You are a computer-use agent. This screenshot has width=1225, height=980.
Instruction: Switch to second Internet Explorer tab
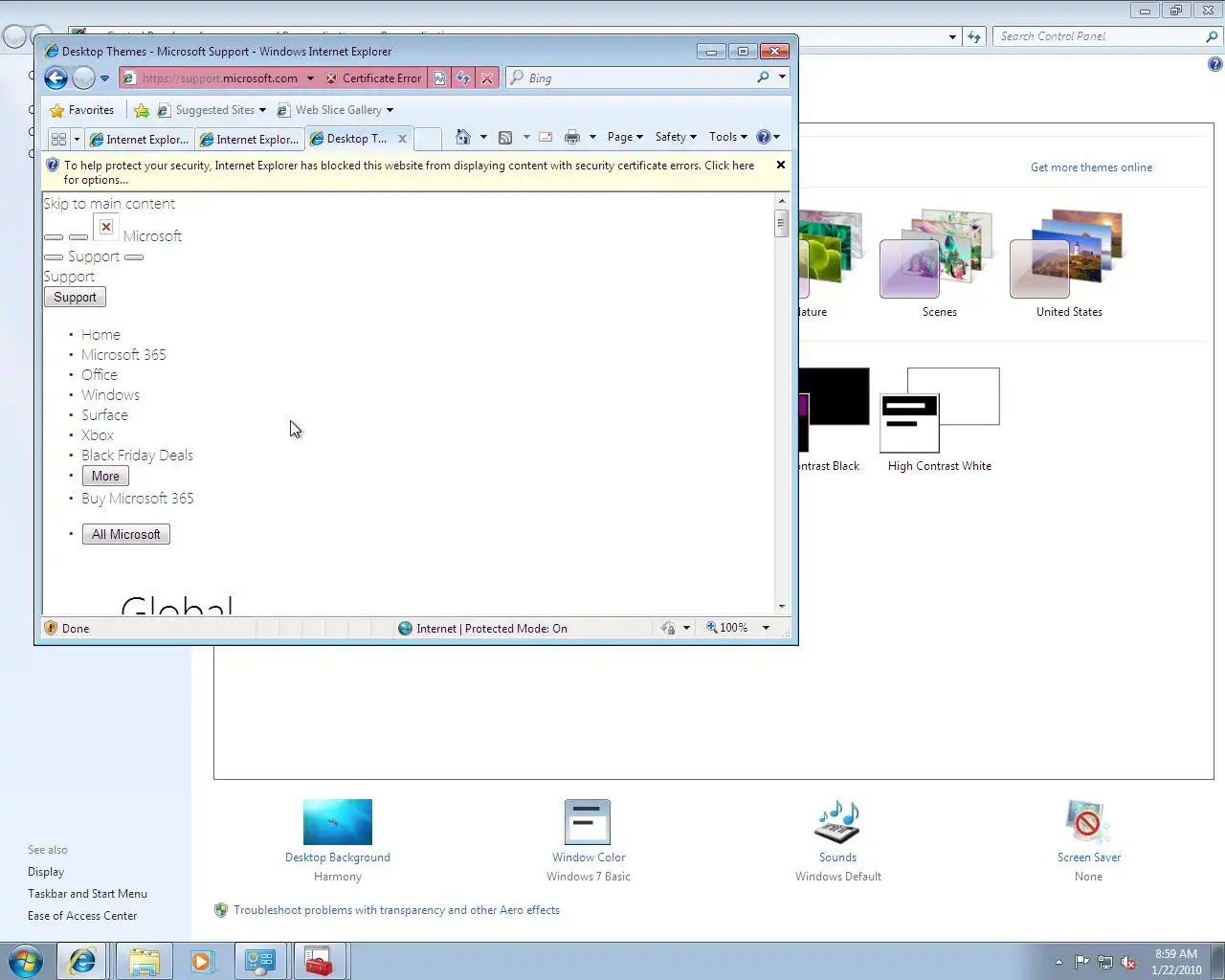point(249,139)
